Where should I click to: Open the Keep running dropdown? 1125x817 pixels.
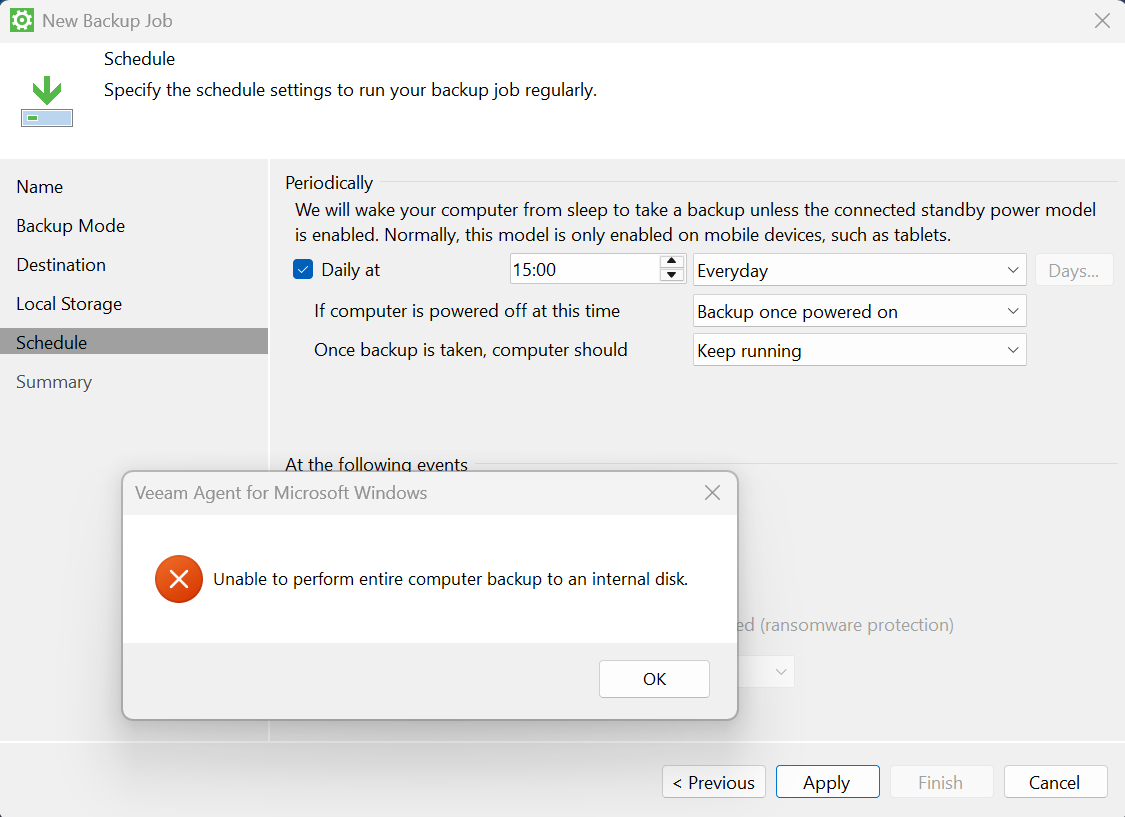click(x=859, y=351)
